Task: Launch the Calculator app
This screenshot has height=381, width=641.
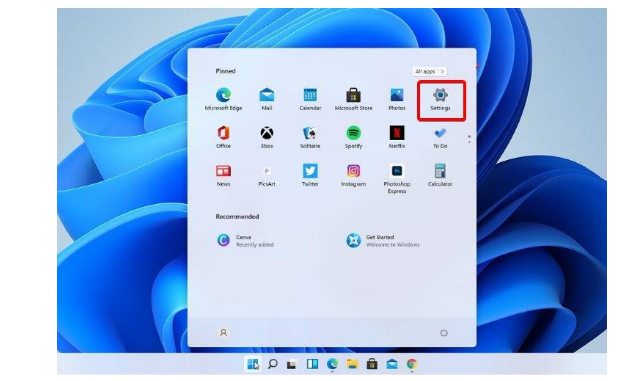Action: (x=440, y=175)
